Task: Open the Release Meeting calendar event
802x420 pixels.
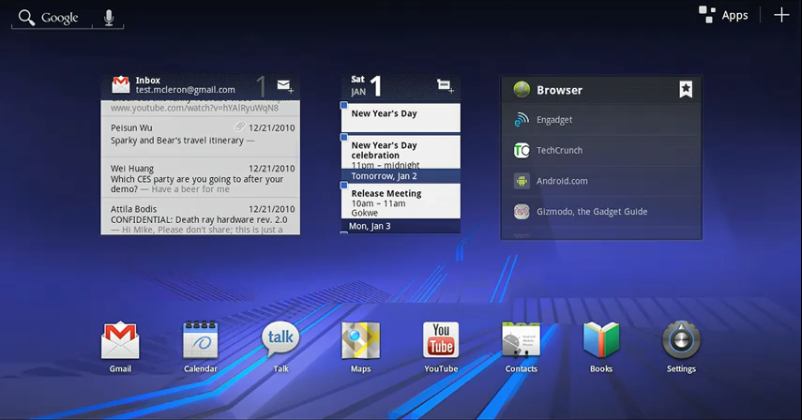Action: (x=401, y=200)
